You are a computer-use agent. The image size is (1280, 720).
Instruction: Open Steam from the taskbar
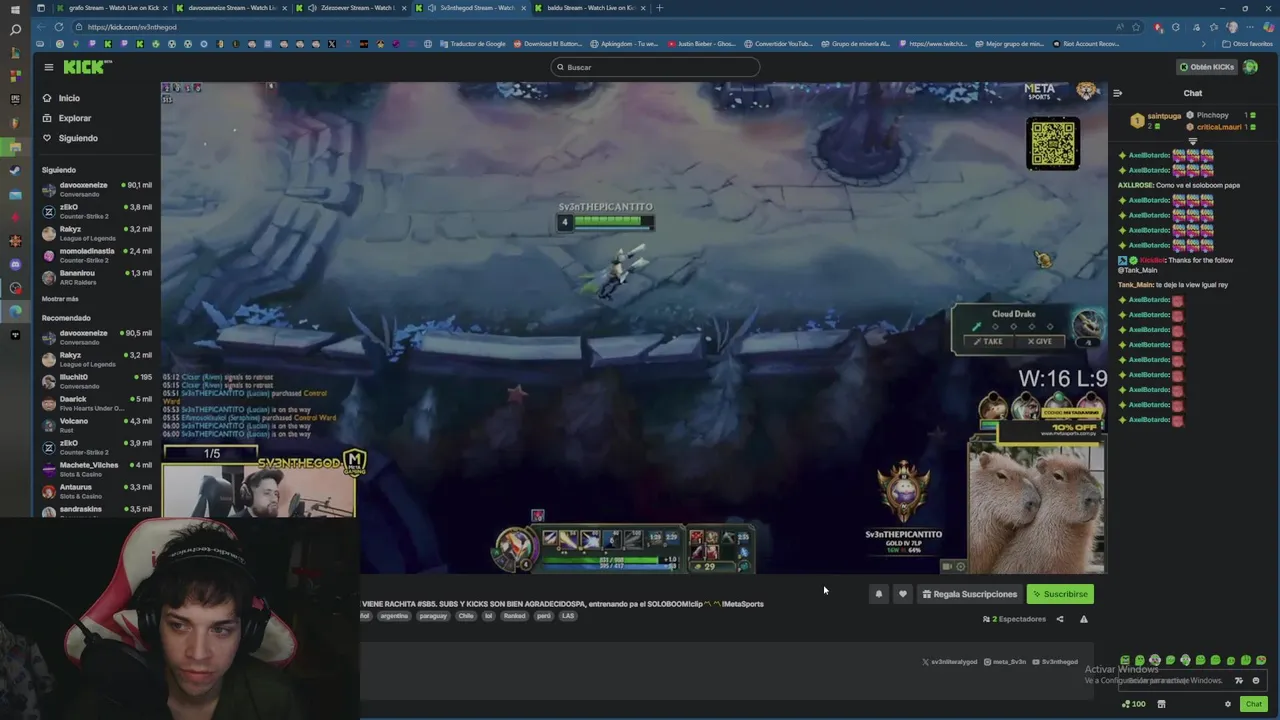pos(15,170)
